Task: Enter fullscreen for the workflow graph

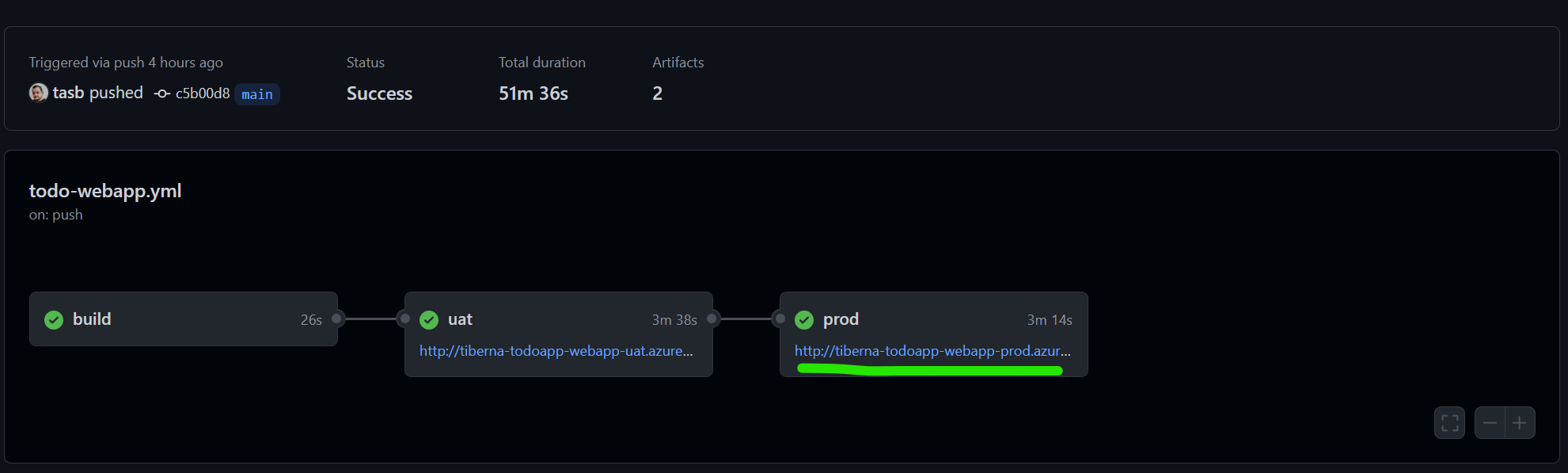Action: point(1449,423)
